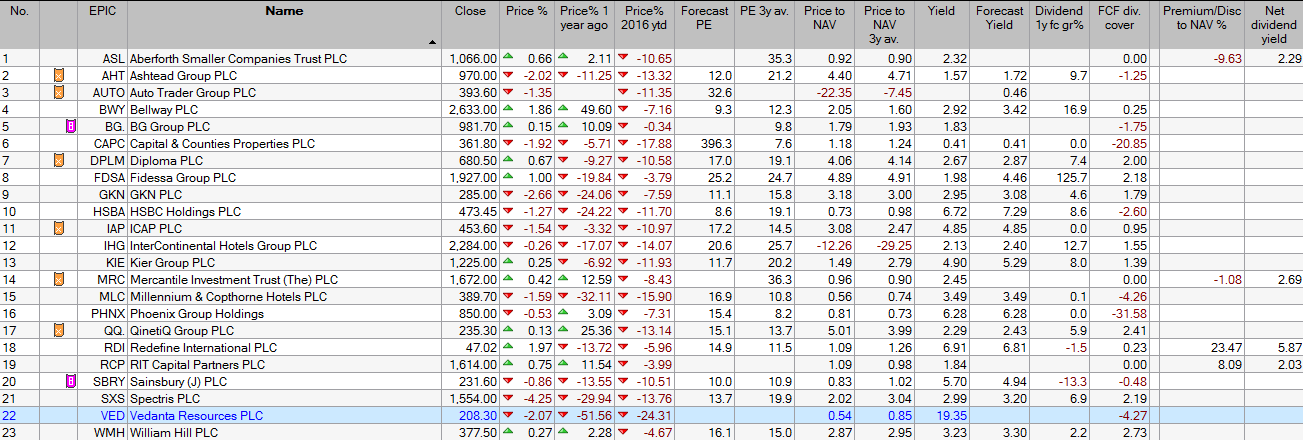Image resolution: width=1303 pixels, height=440 pixels.
Task: Click the WMH ticker cell
Action: (102, 433)
